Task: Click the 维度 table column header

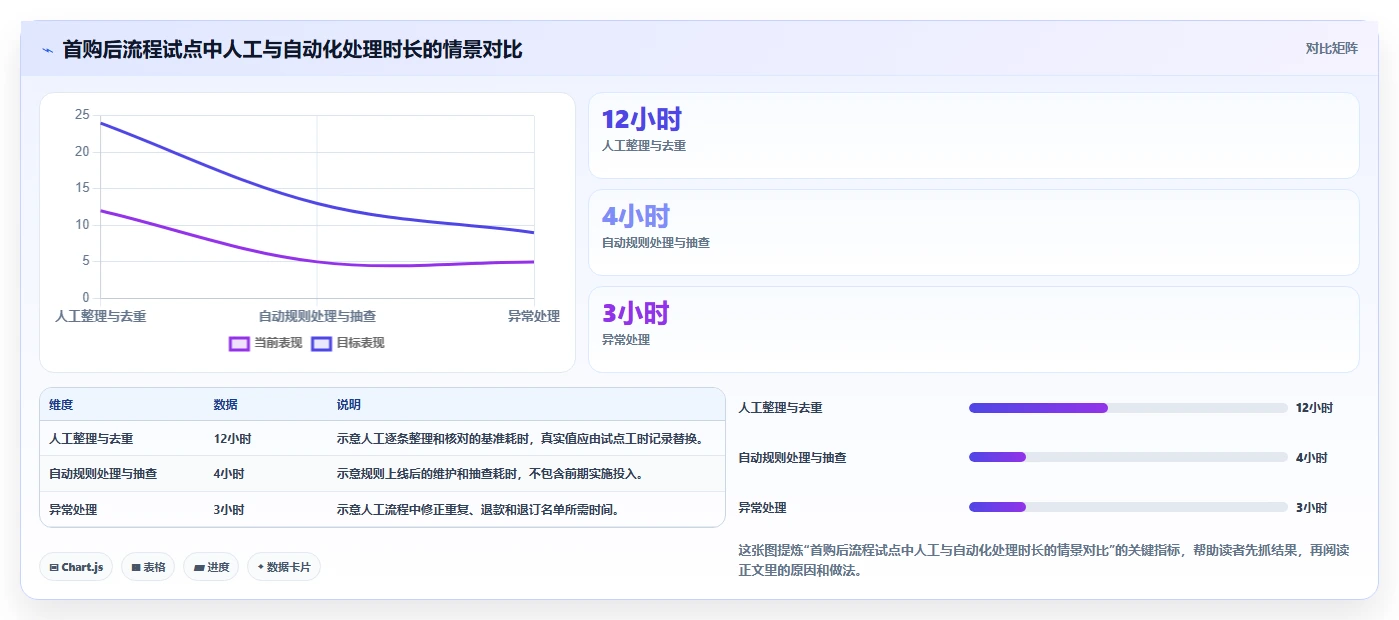Action: [x=61, y=405]
